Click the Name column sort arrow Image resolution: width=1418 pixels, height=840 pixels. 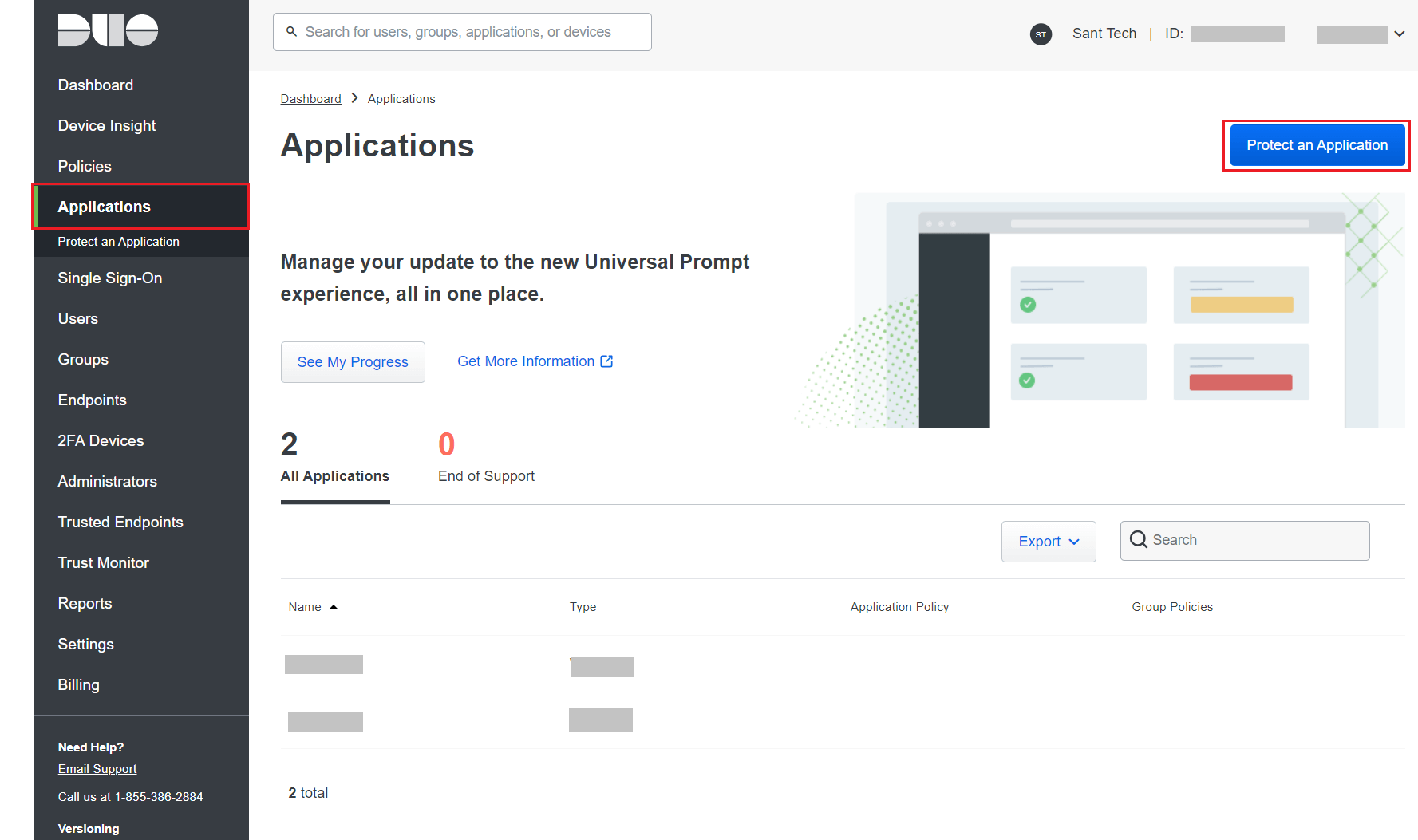[334, 607]
